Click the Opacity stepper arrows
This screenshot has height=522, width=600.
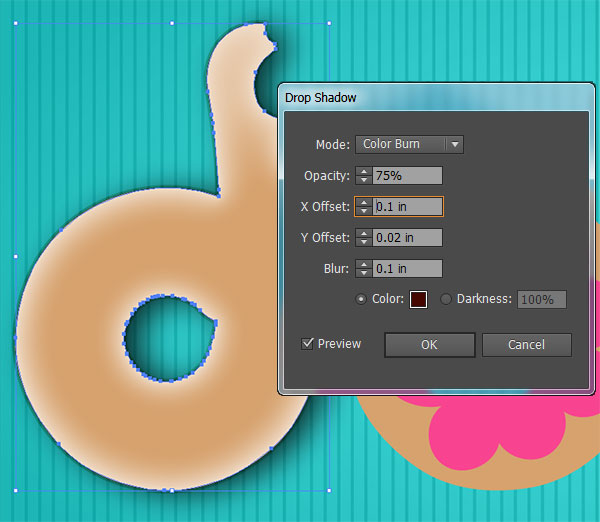click(x=364, y=176)
